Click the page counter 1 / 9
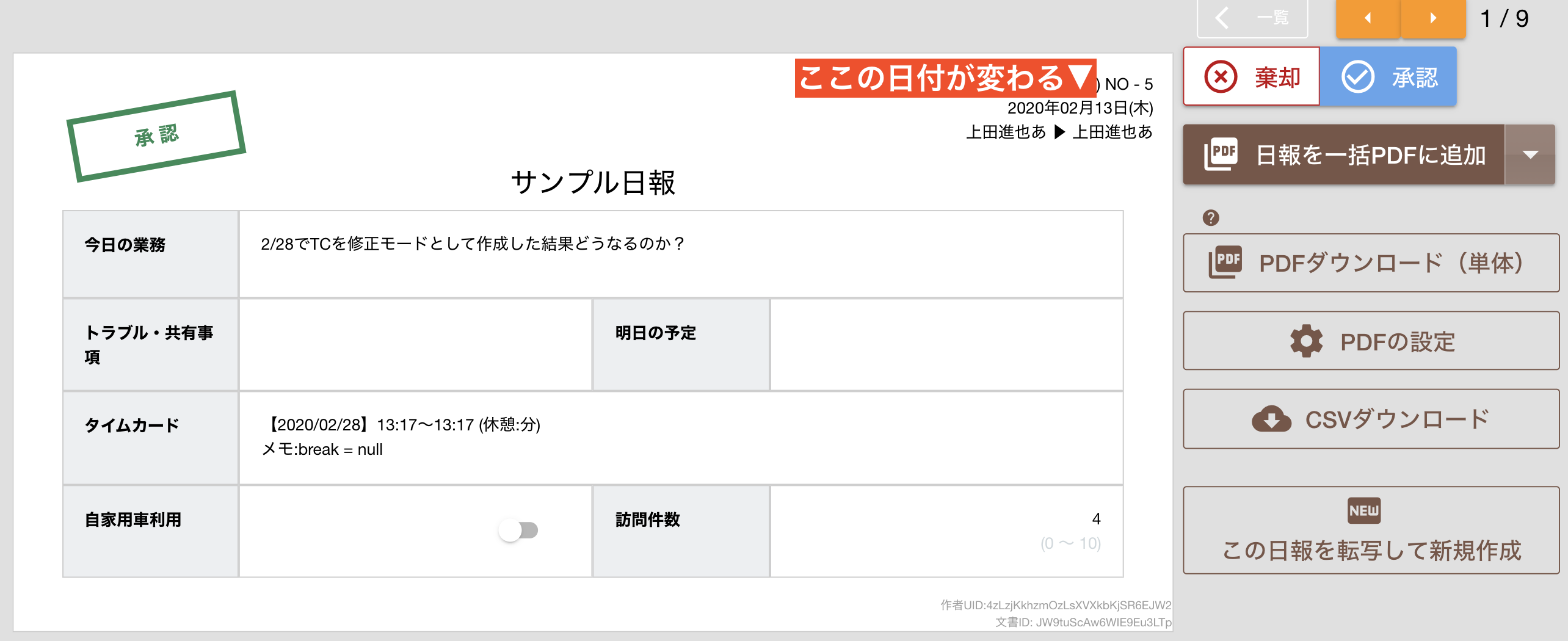 [1504, 18]
